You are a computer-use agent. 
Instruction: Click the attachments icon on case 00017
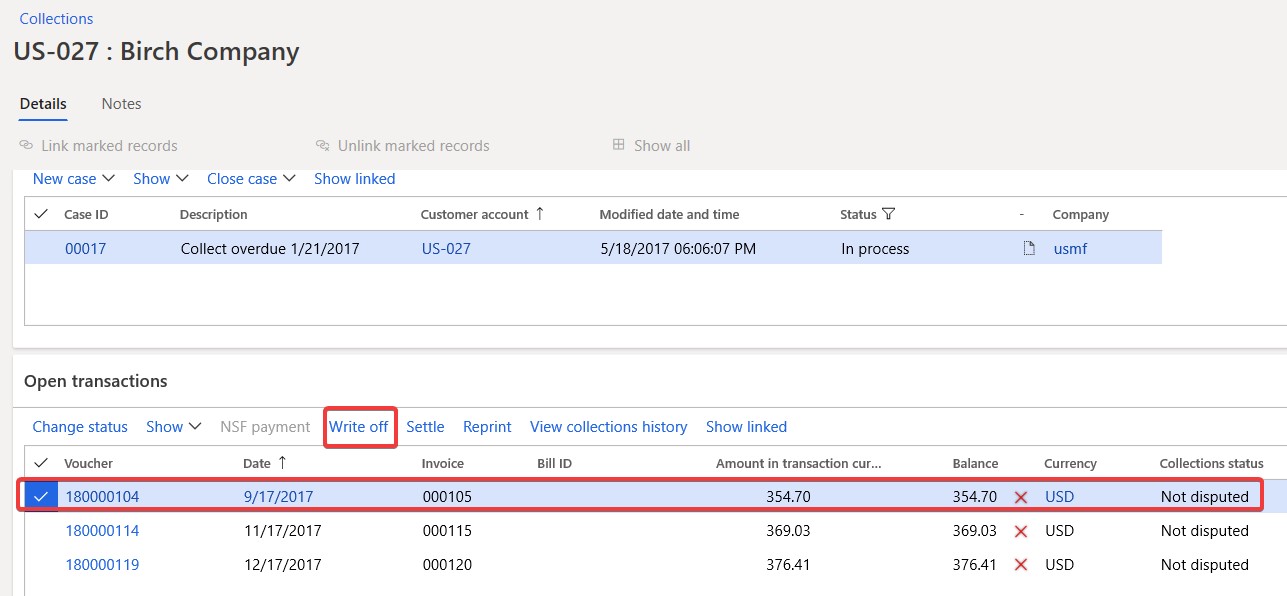coord(1029,248)
